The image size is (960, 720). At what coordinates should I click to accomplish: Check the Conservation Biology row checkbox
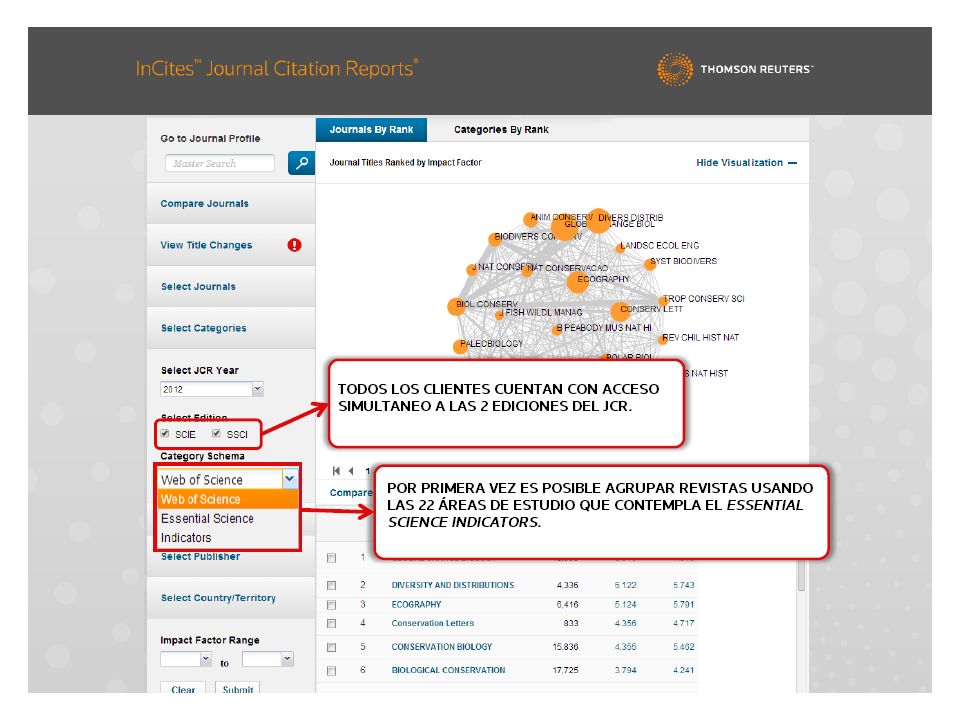click(x=331, y=647)
